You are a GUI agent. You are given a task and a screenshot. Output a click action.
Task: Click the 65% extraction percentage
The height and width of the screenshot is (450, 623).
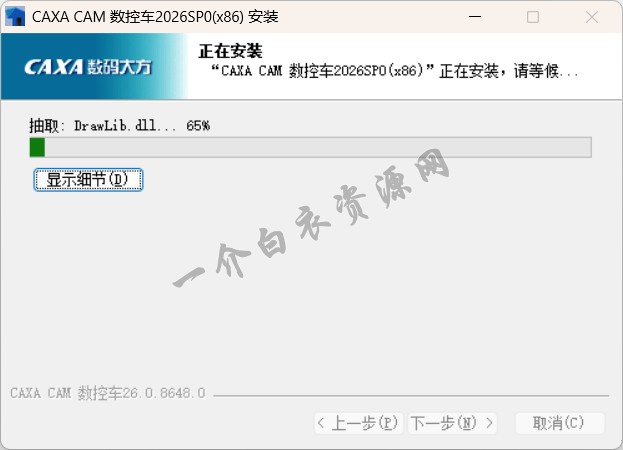(198, 125)
